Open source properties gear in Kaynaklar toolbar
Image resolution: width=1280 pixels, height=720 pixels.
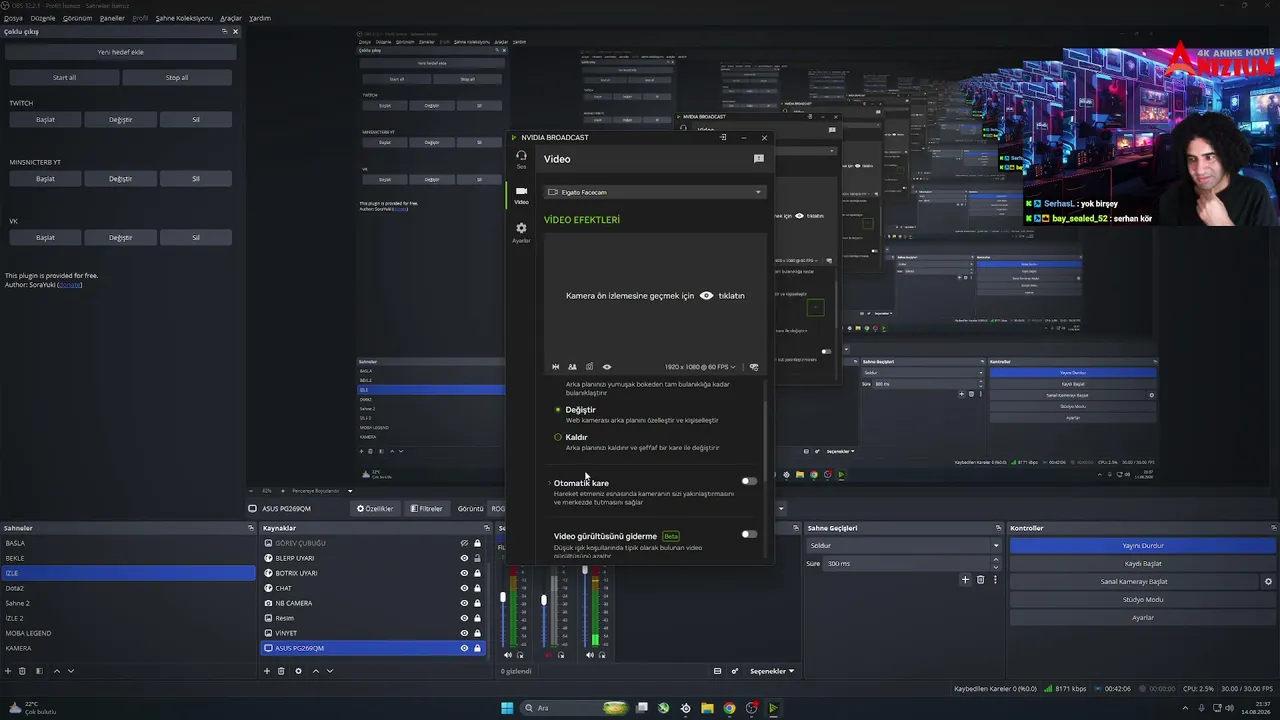click(x=298, y=671)
